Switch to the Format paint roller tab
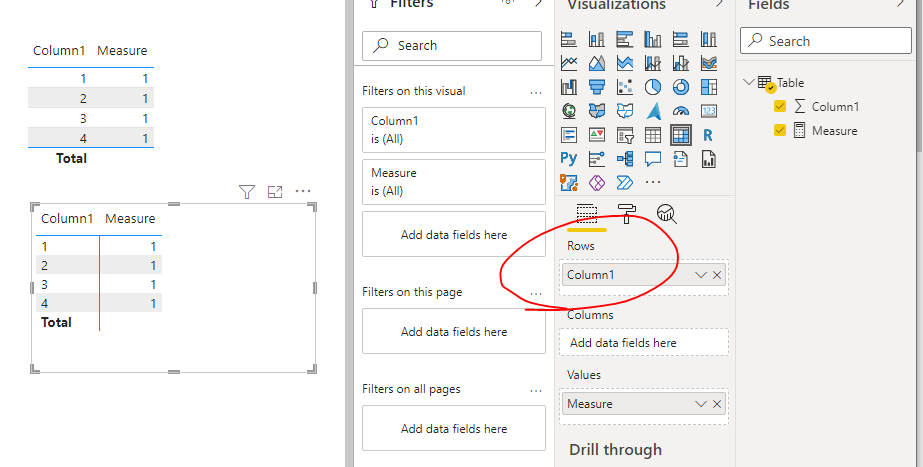Screen dimensions: 923x467 click(x=626, y=214)
